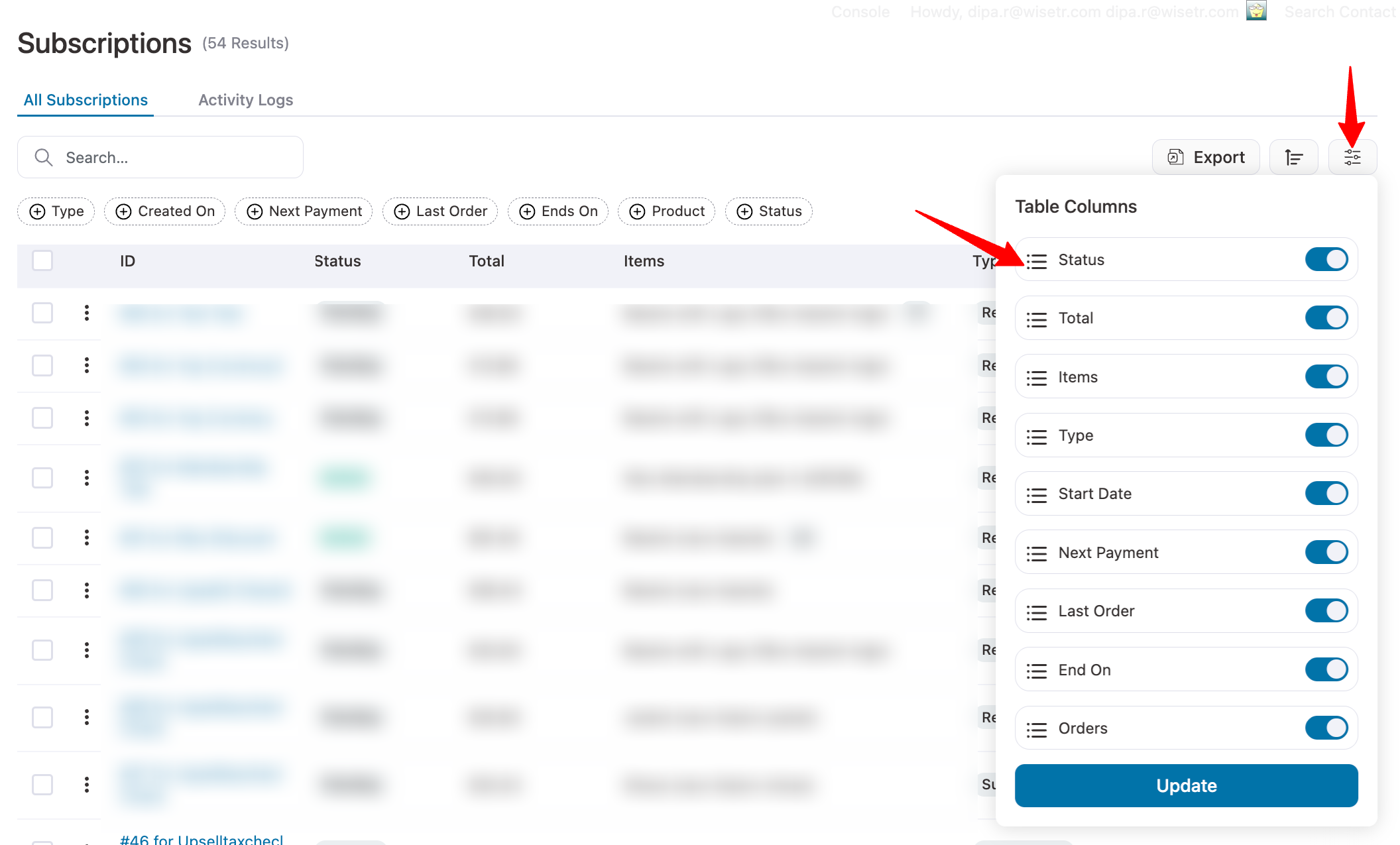Disable the Total column toggle
The height and width of the screenshot is (845, 1400).
(x=1326, y=318)
